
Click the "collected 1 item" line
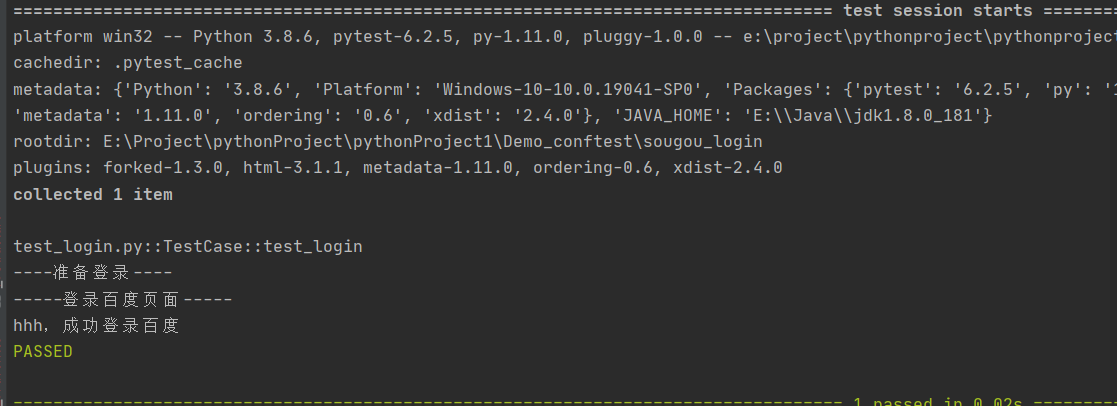pos(92,194)
